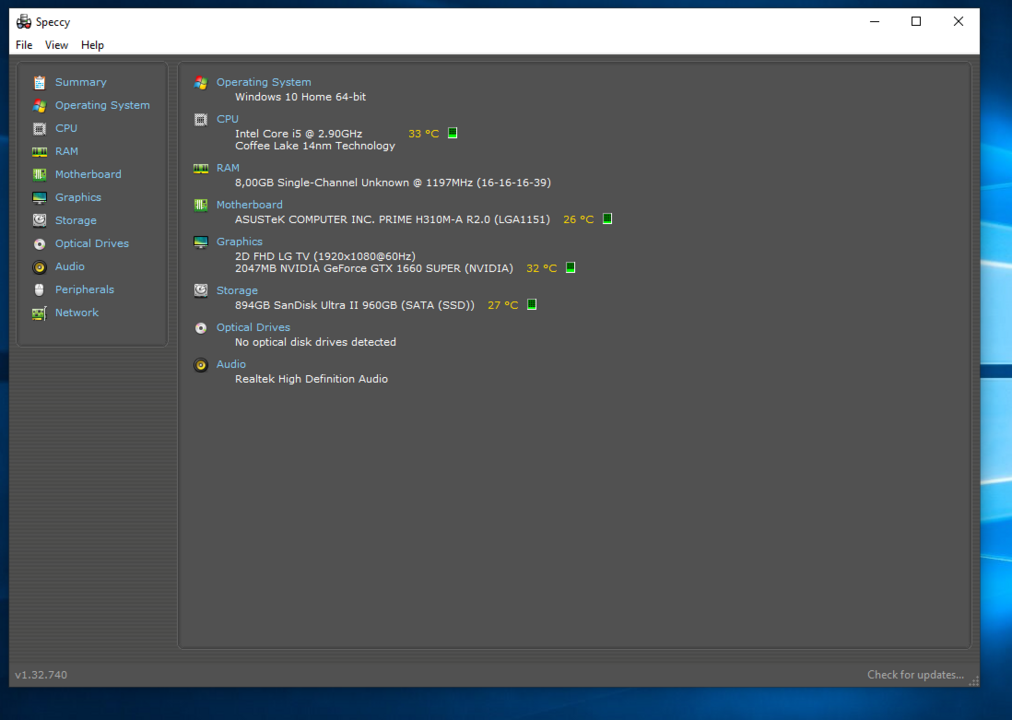Click the Coffee Lake 14nm Technology text
The image size is (1012, 720).
(x=315, y=146)
